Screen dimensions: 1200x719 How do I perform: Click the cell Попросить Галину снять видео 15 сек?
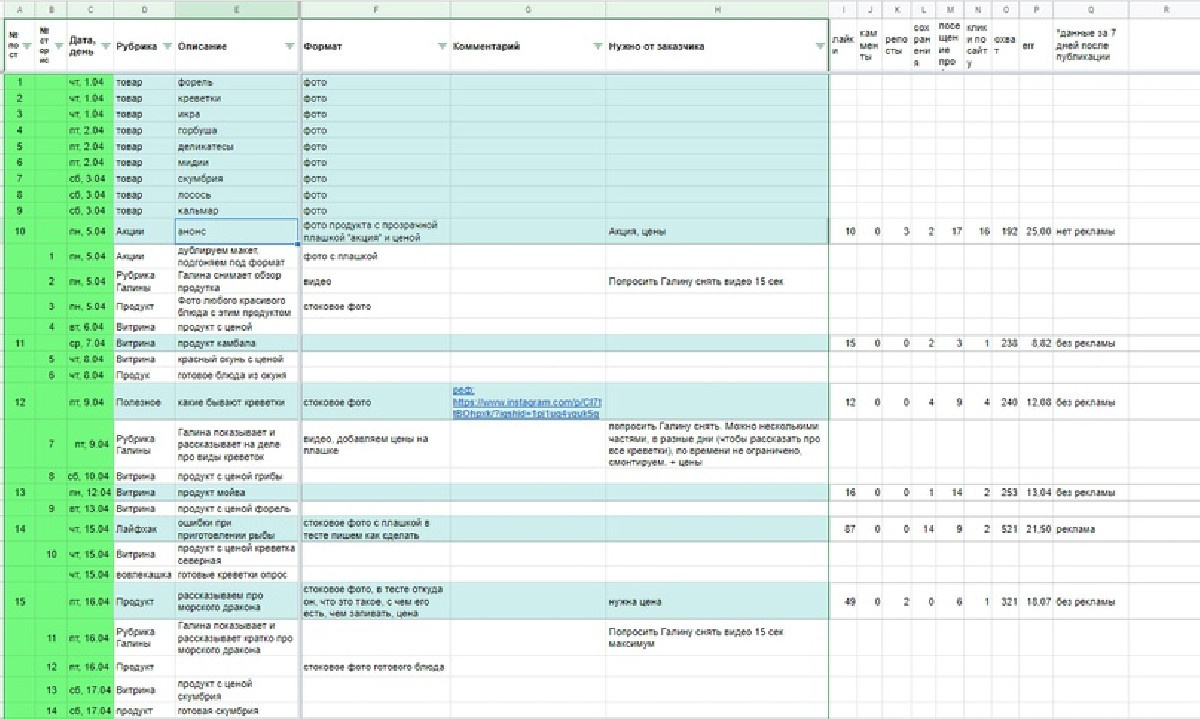[717, 282]
